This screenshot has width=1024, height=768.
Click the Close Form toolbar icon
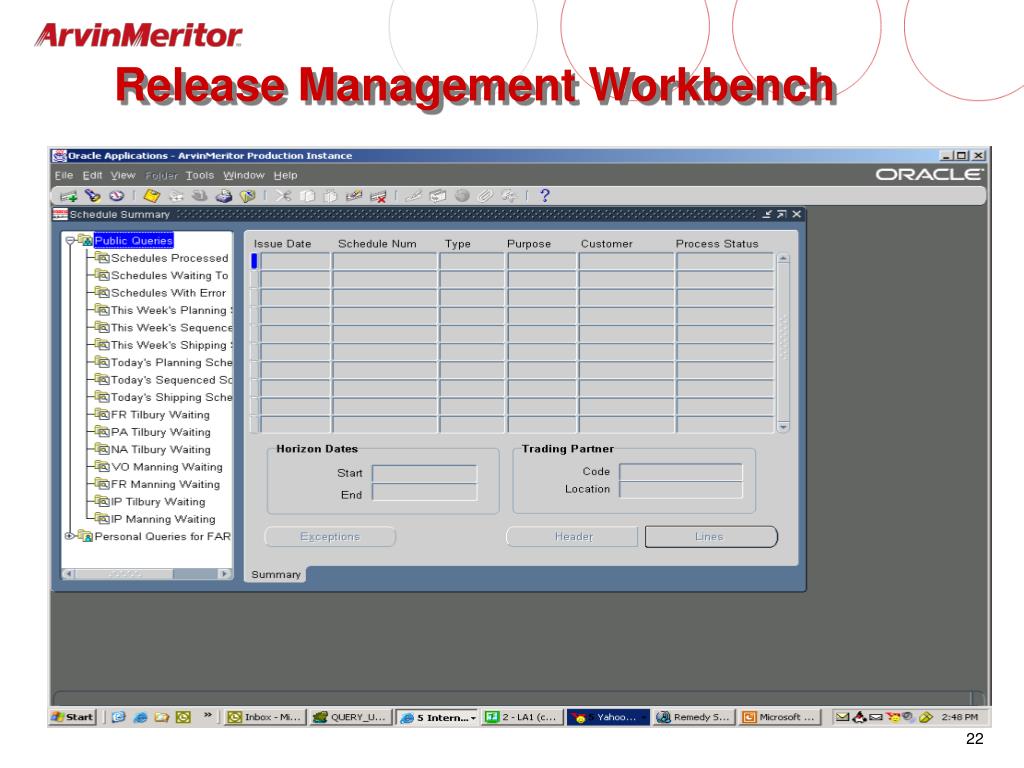(248, 196)
